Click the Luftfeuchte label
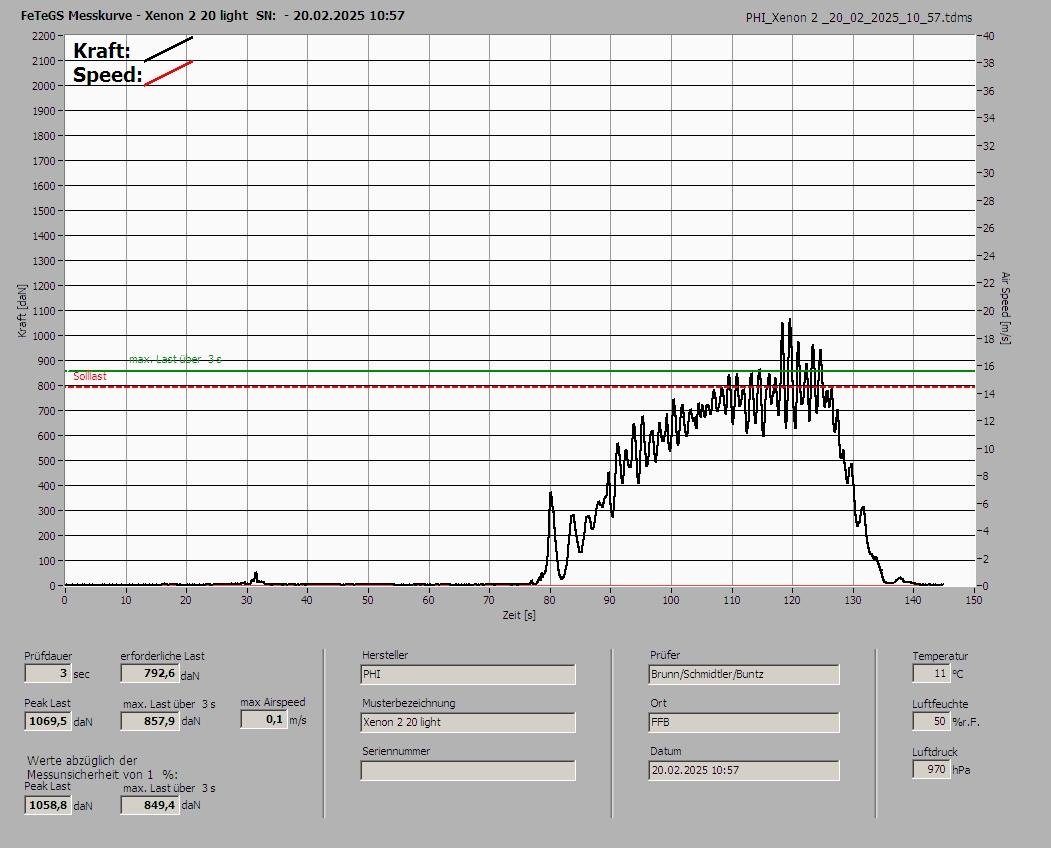1051x848 pixels. (x=940, y=704)
